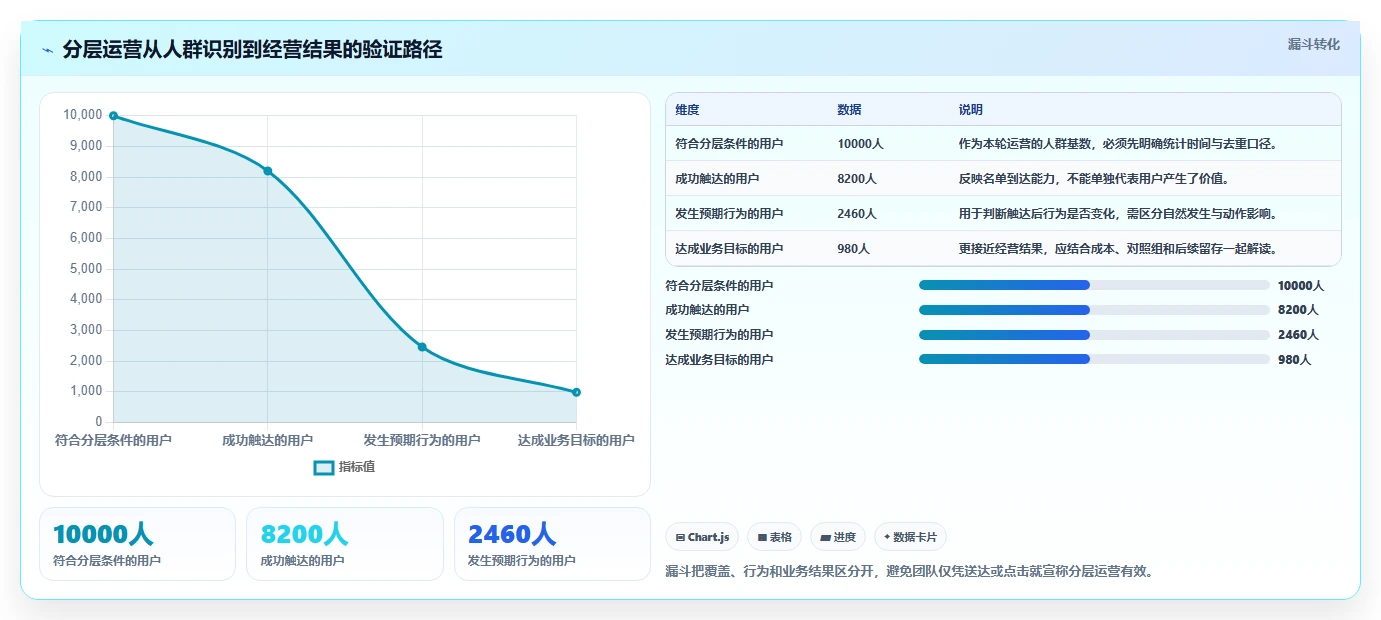Click progress list label 符合分层条件的用户
The image size is (1381, 620).
(719, 286)
